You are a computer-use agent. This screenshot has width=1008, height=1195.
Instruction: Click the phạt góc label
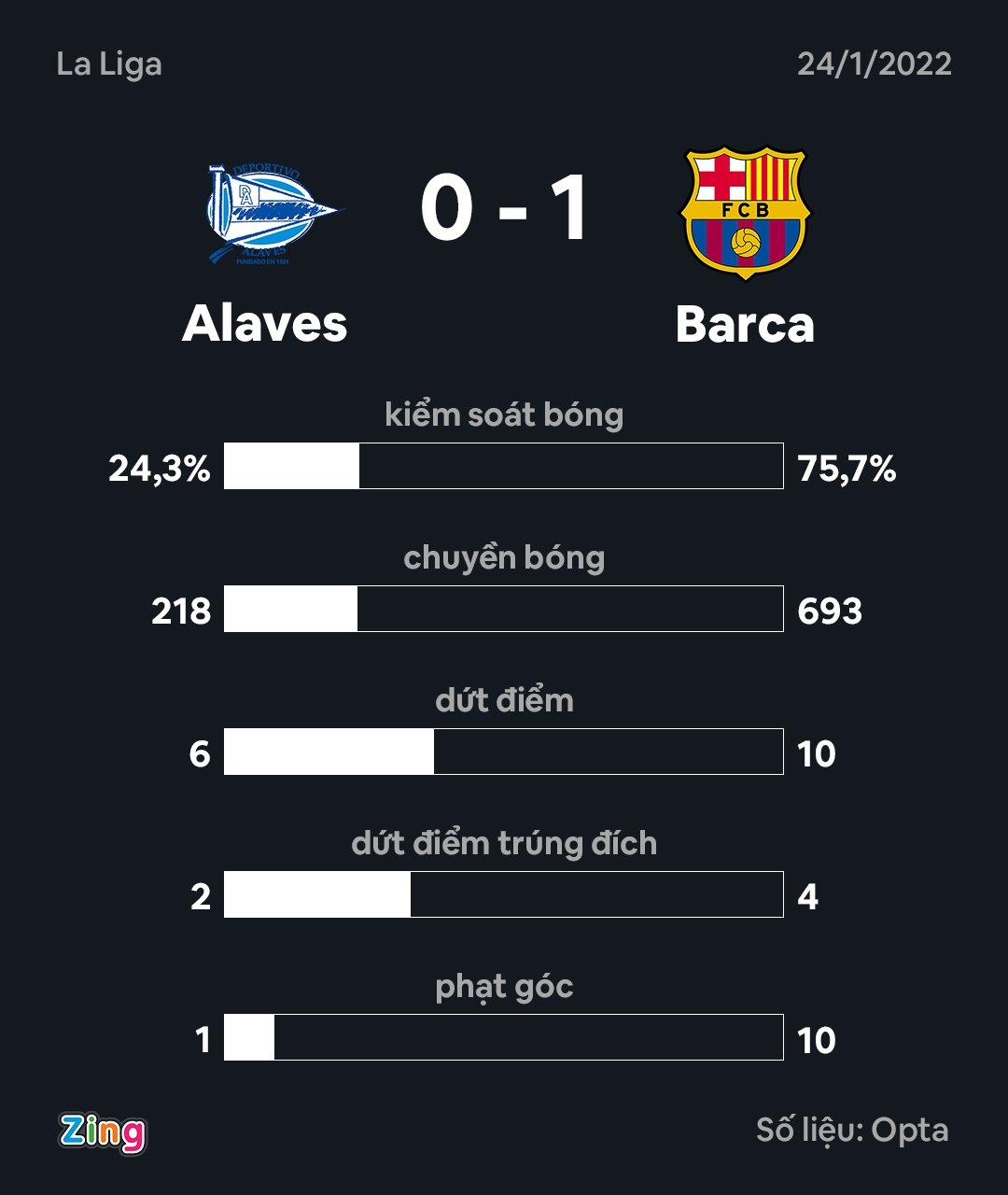click(x=504, y=986)
